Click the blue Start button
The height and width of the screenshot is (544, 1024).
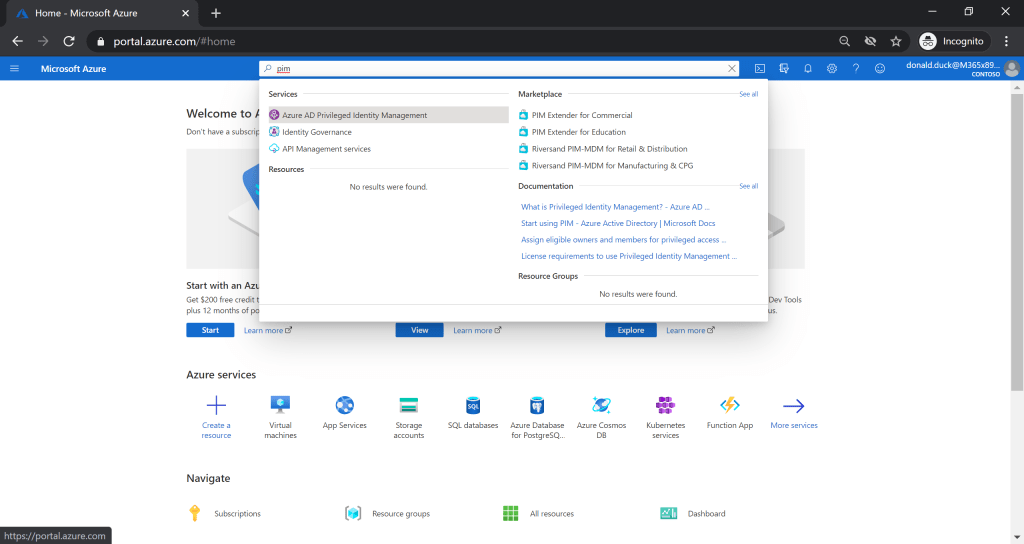point(210,330)
